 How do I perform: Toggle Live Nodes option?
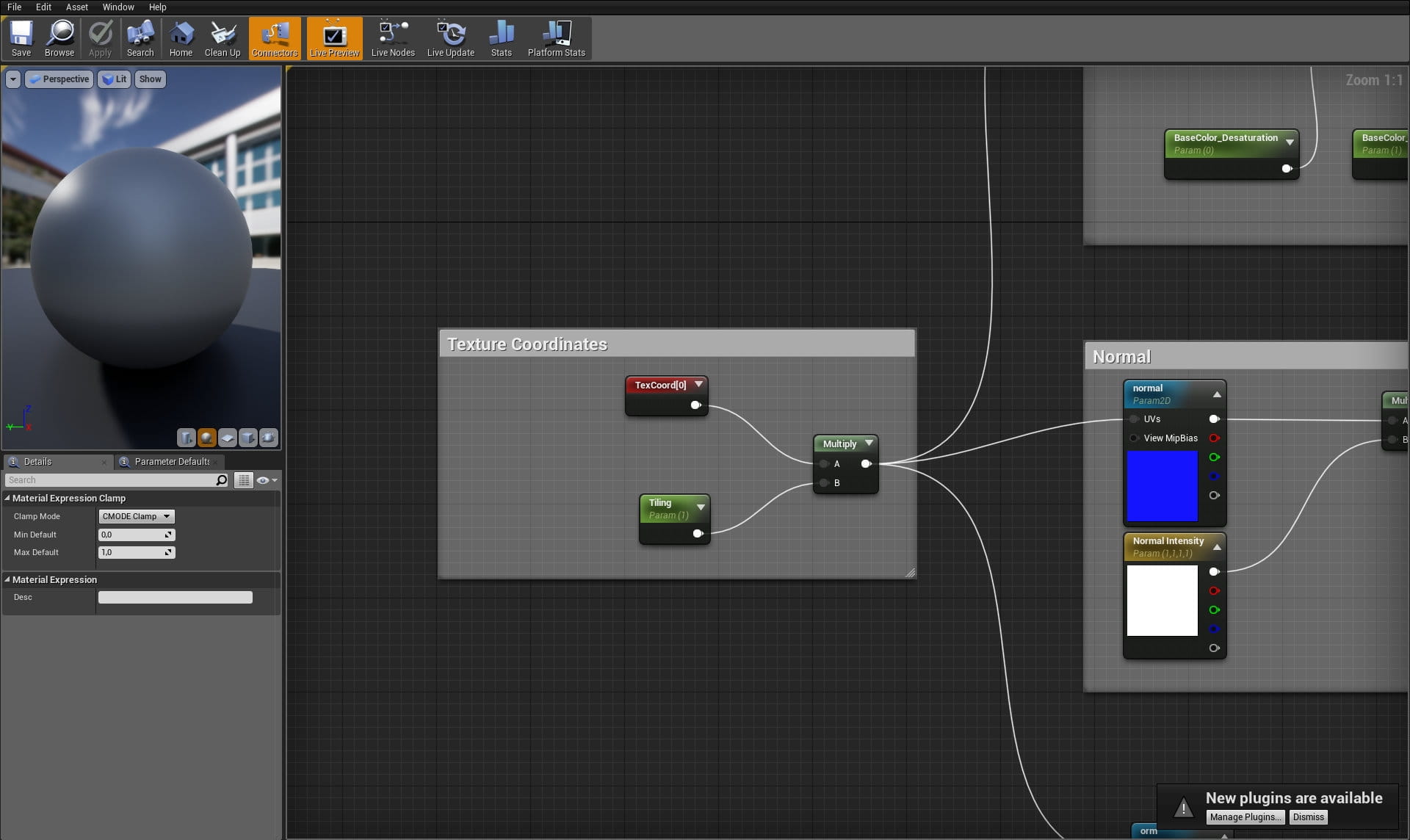tap(393, 38)
